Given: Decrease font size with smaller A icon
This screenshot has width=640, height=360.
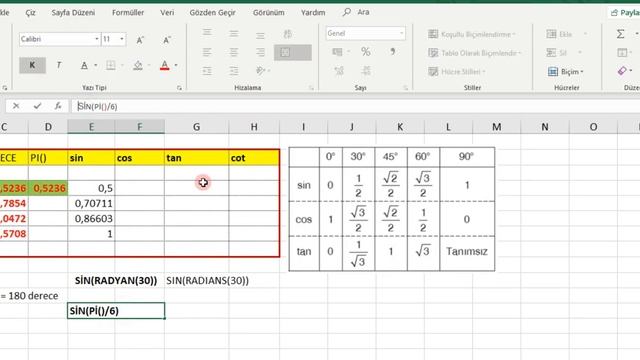Looking at the screenshot, I should [167, 40].
